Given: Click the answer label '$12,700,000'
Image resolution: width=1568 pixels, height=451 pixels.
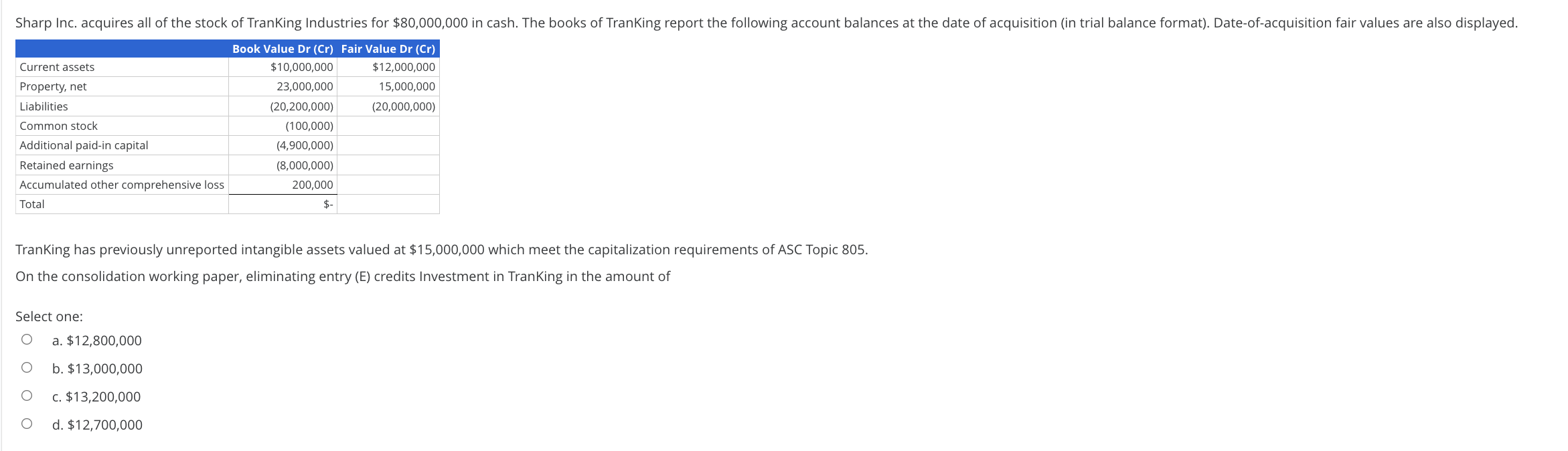Looking at the screenshot, I should (x=97, y=424).
